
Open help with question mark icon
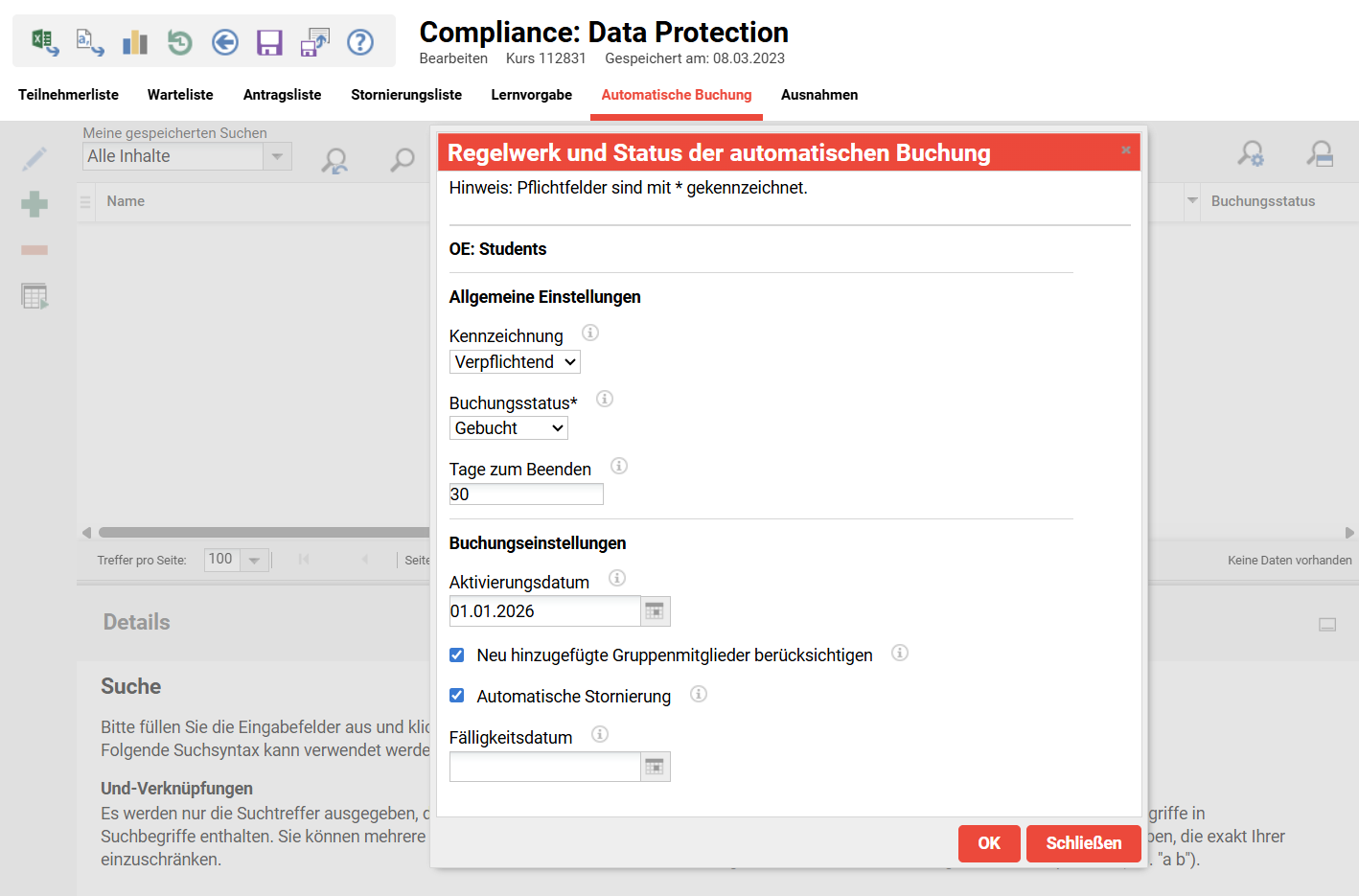coord(360,42)
